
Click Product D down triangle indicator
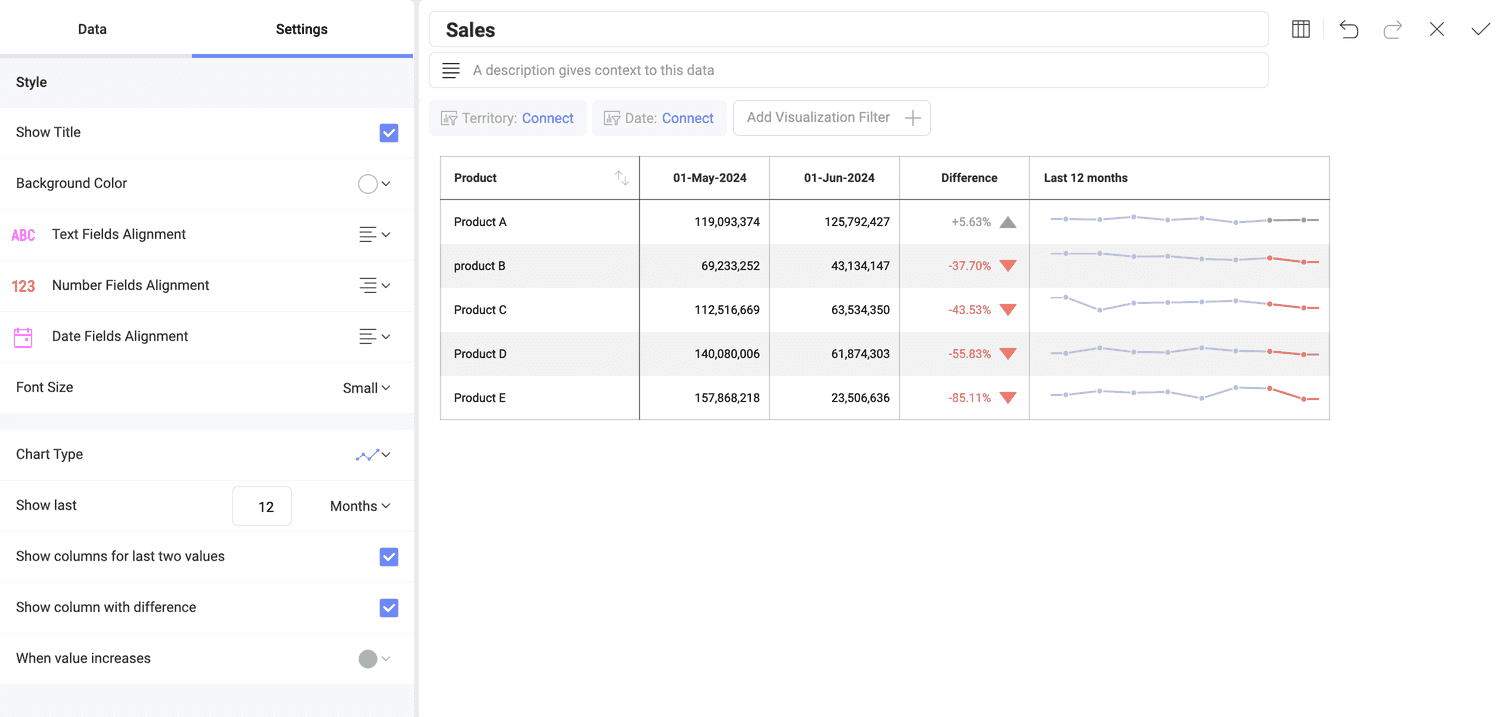tap(1008, 354)
